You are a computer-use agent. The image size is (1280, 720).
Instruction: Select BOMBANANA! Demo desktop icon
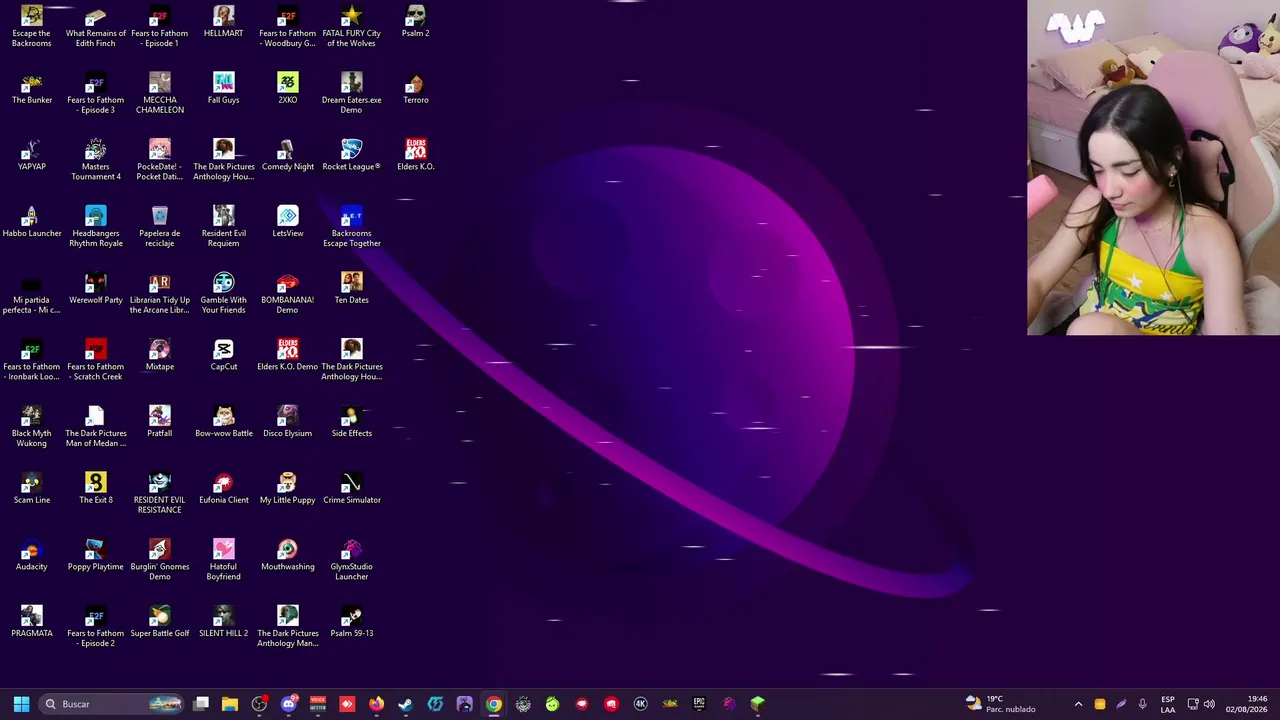point(287,294)
